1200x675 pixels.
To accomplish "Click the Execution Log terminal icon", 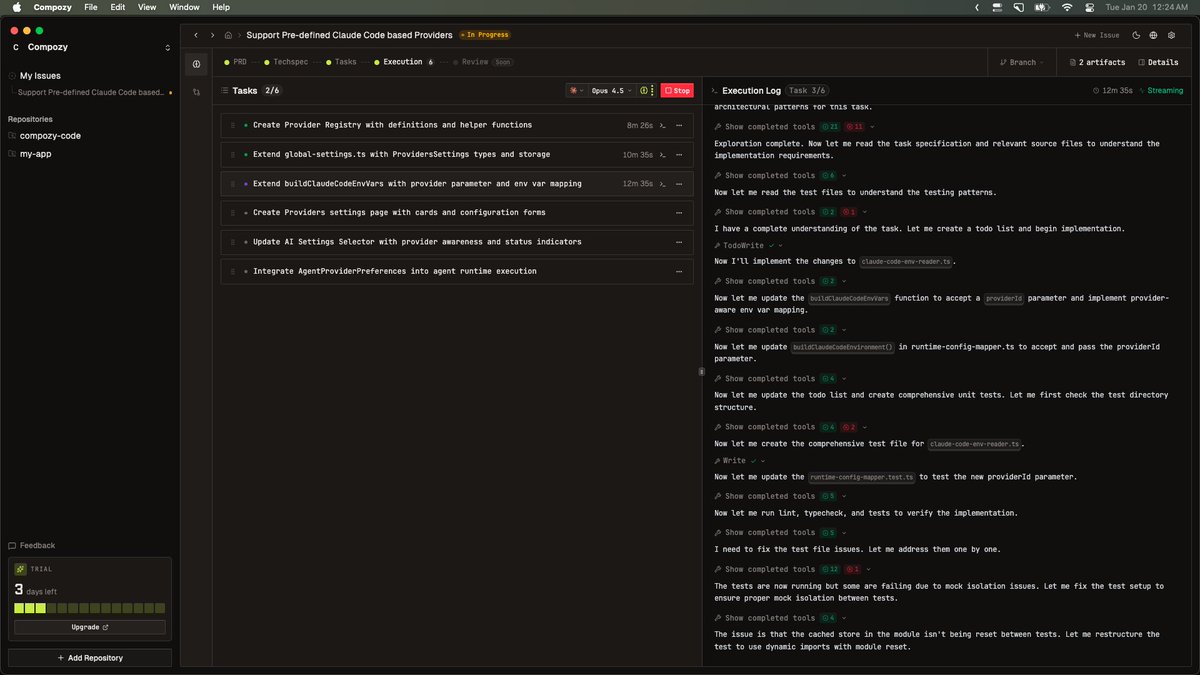I will point(713,90).
